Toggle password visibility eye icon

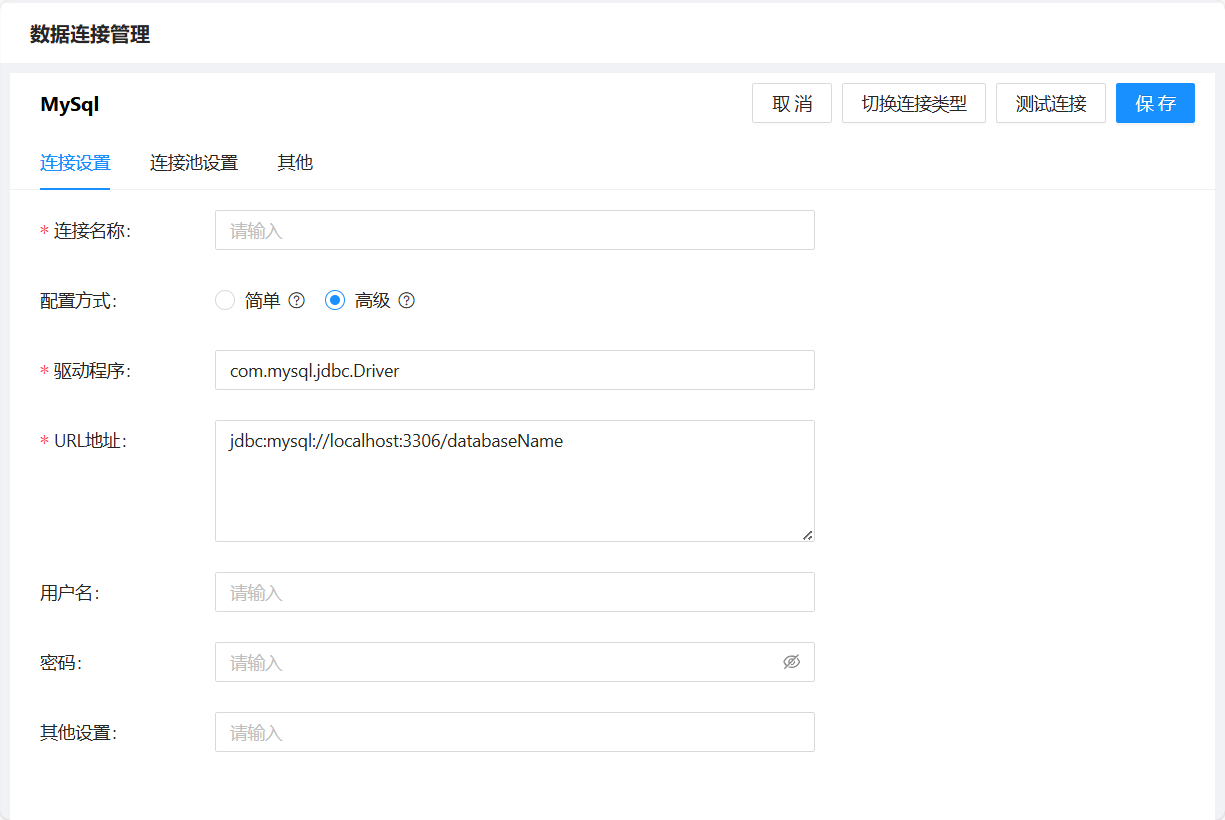point(791,662)
